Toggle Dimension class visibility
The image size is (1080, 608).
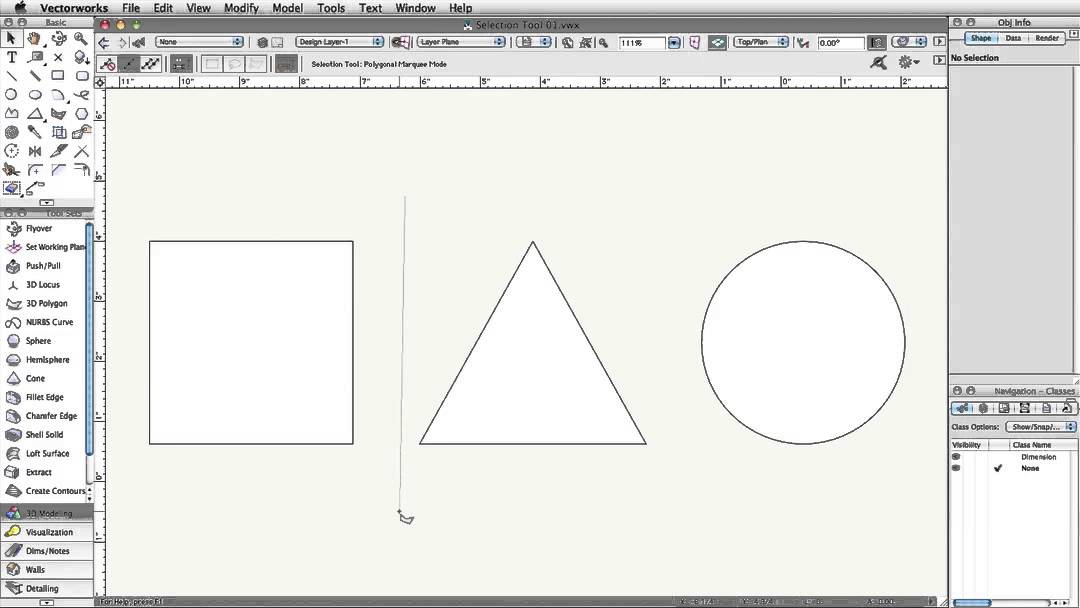coord(956,457)
